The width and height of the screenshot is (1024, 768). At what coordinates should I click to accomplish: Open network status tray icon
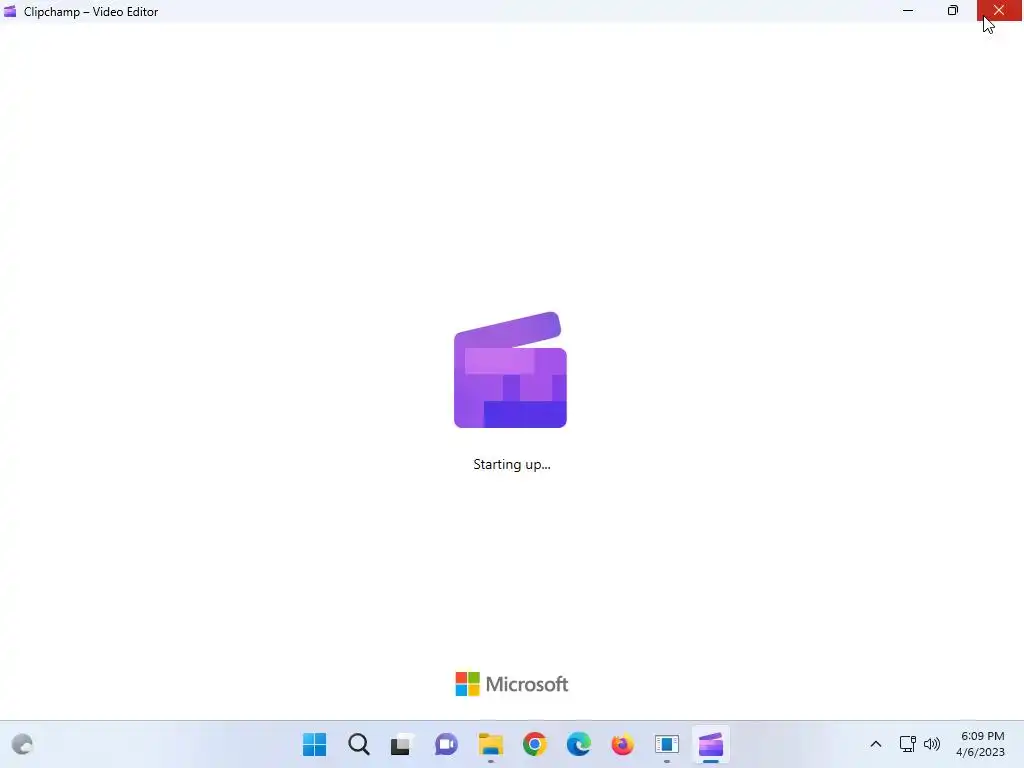tap(907, 744)
